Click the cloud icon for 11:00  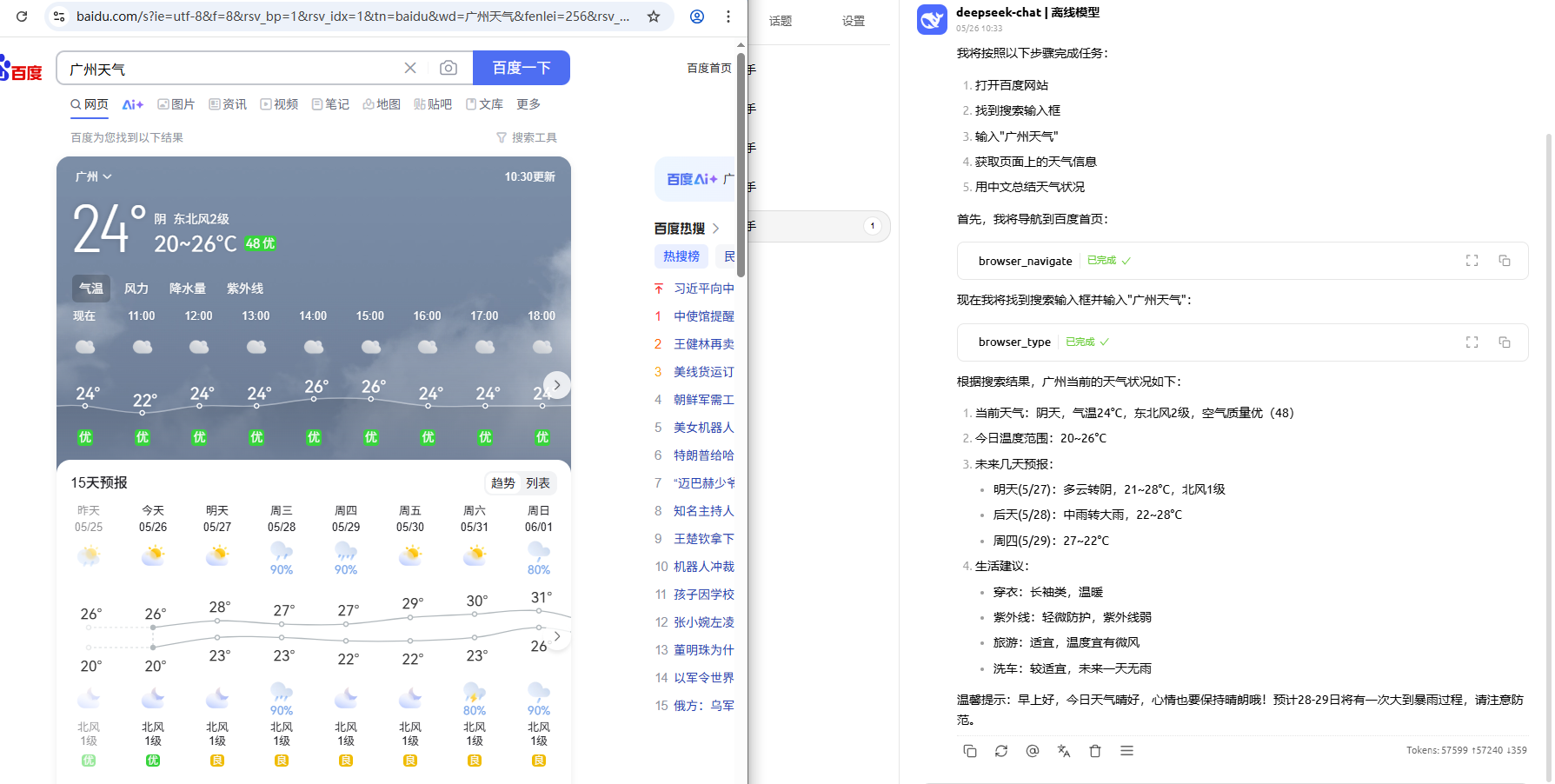point(143,347)
